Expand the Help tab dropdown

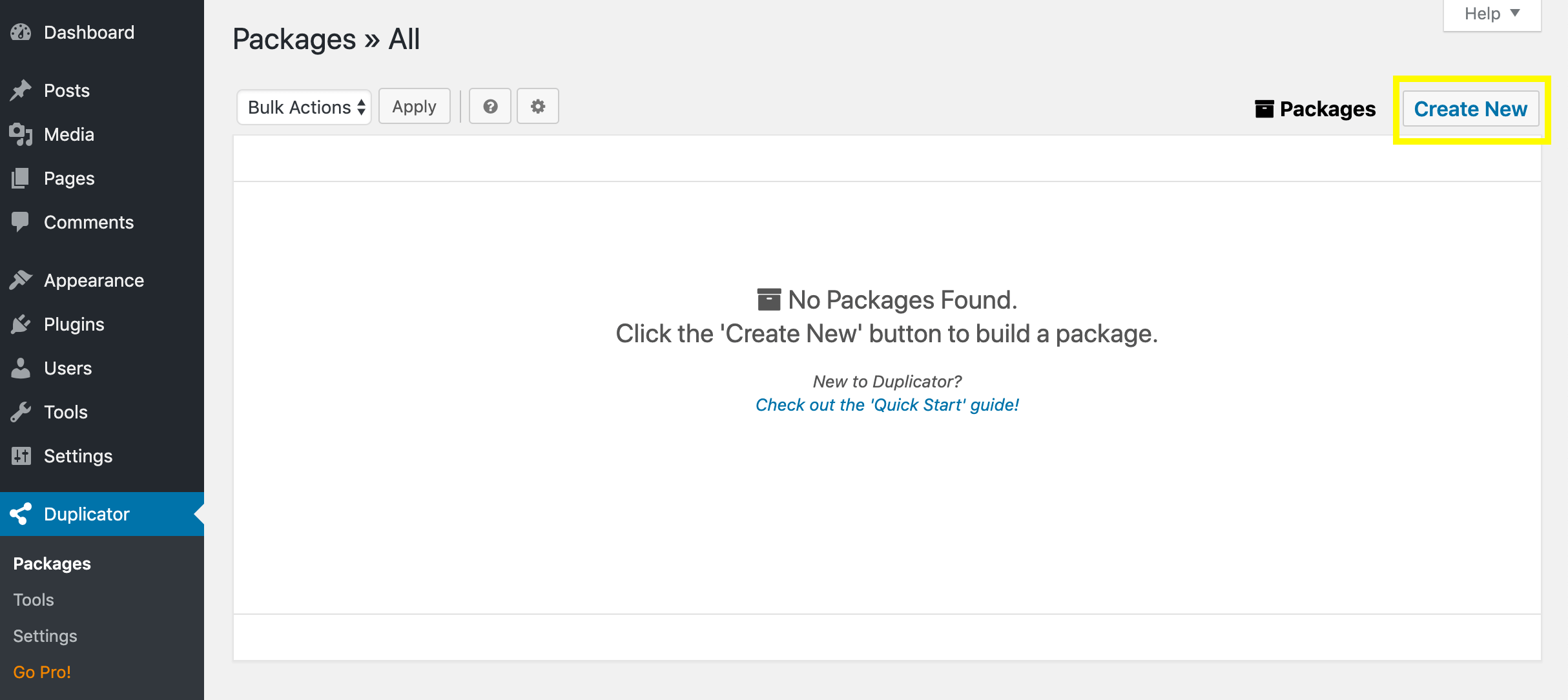tap(1492, 14)
